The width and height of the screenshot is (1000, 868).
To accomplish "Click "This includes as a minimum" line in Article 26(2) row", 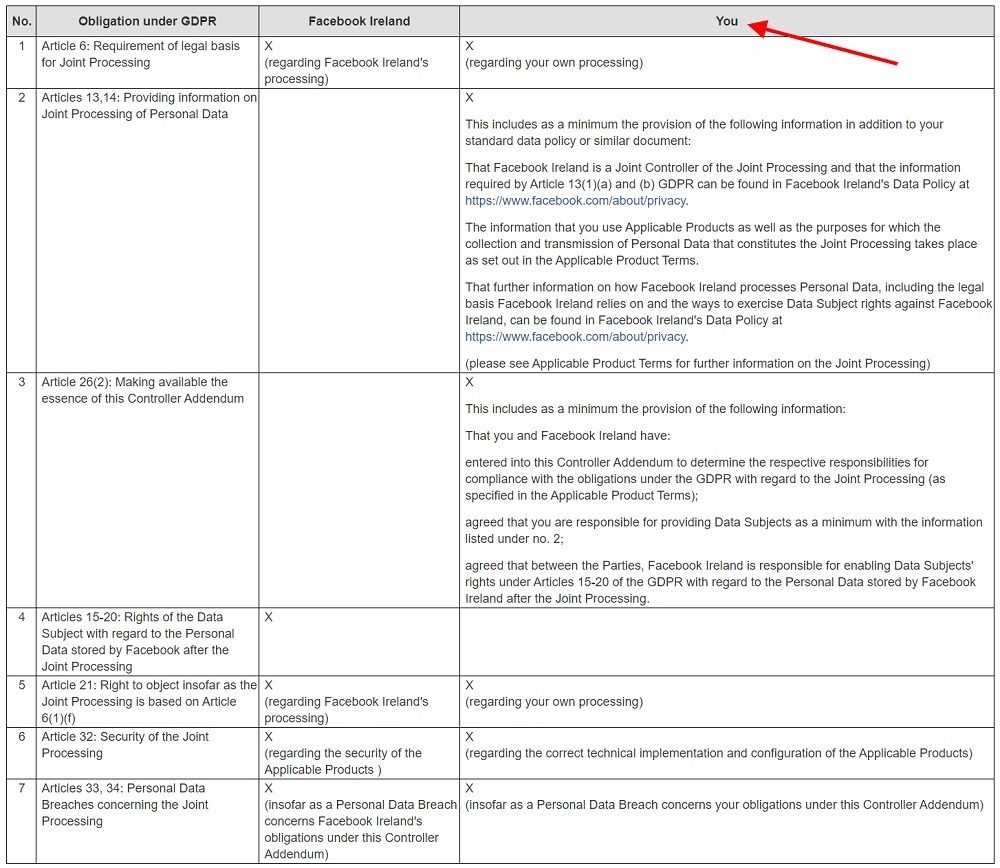I will point(655,409).
